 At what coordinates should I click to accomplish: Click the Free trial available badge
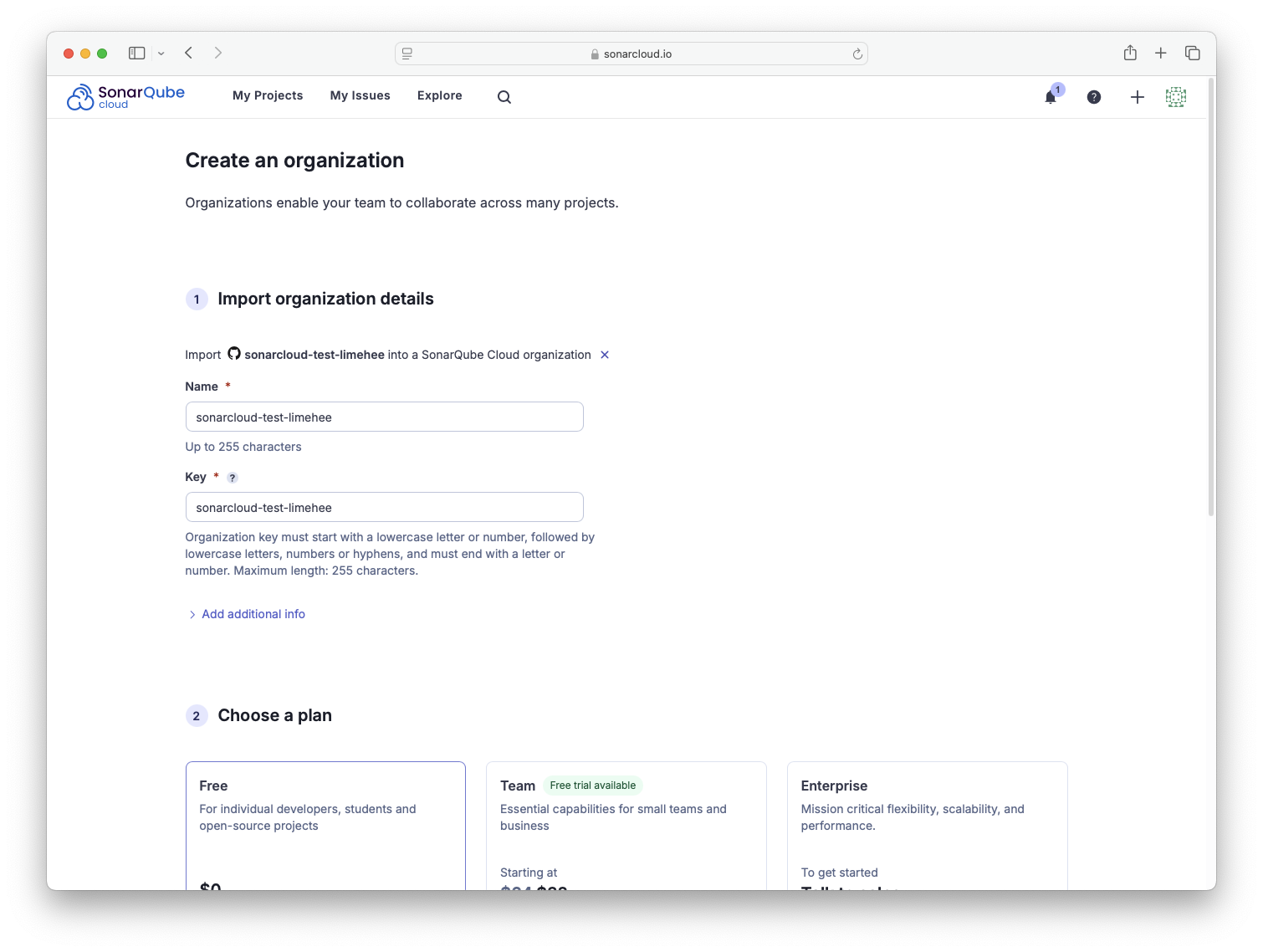(x=593, y=786)
